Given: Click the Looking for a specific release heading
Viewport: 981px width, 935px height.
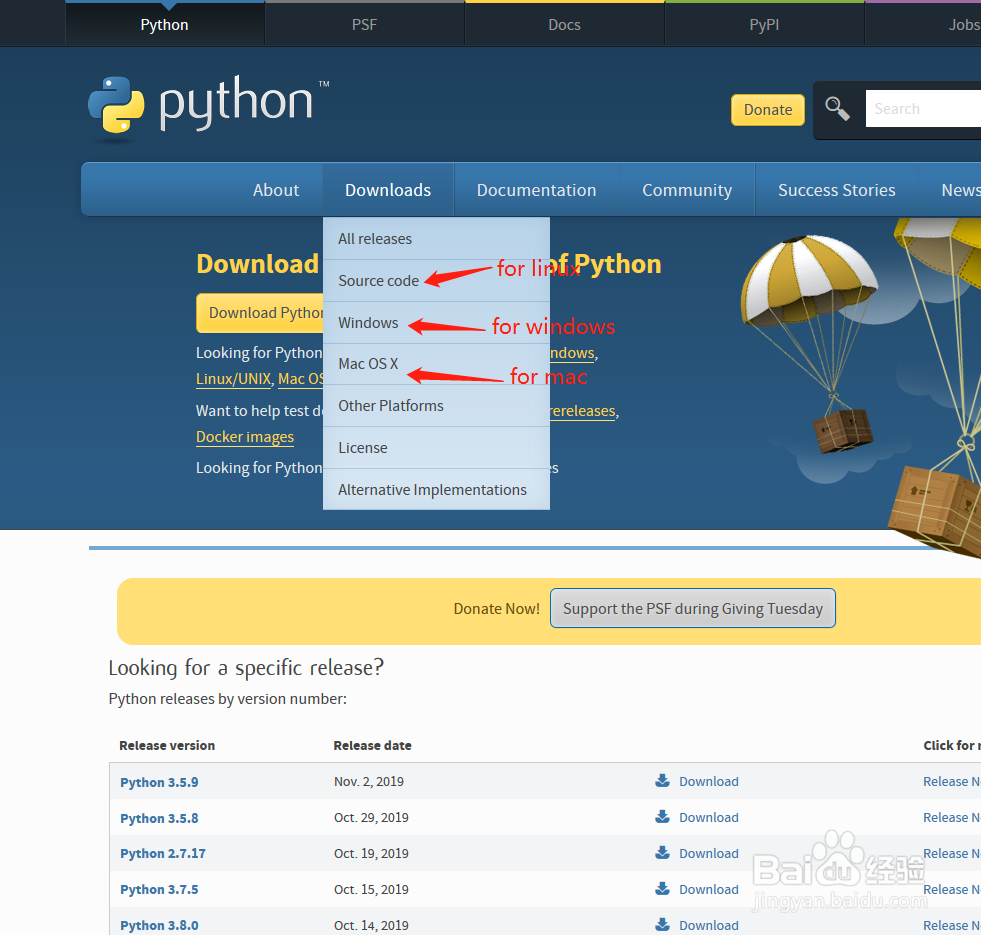Looking at the screenshot, I should coord(246,668).
